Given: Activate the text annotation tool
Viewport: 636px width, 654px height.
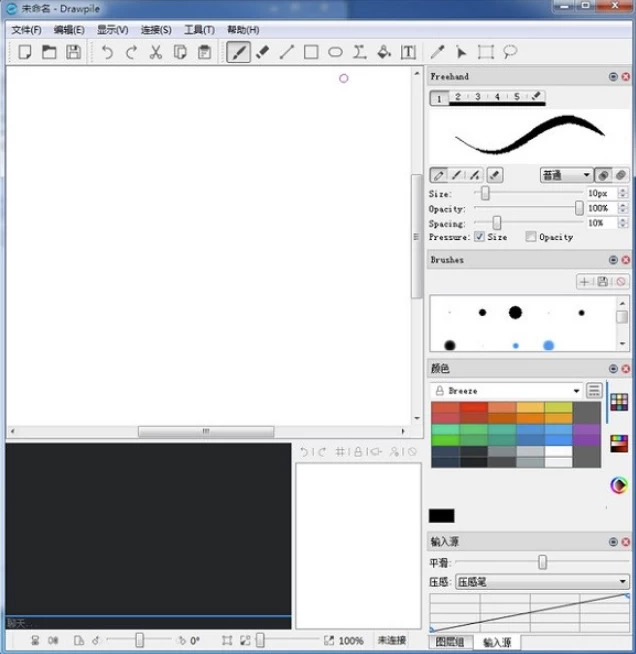Looking at the screenshot, I should point(408,52).
